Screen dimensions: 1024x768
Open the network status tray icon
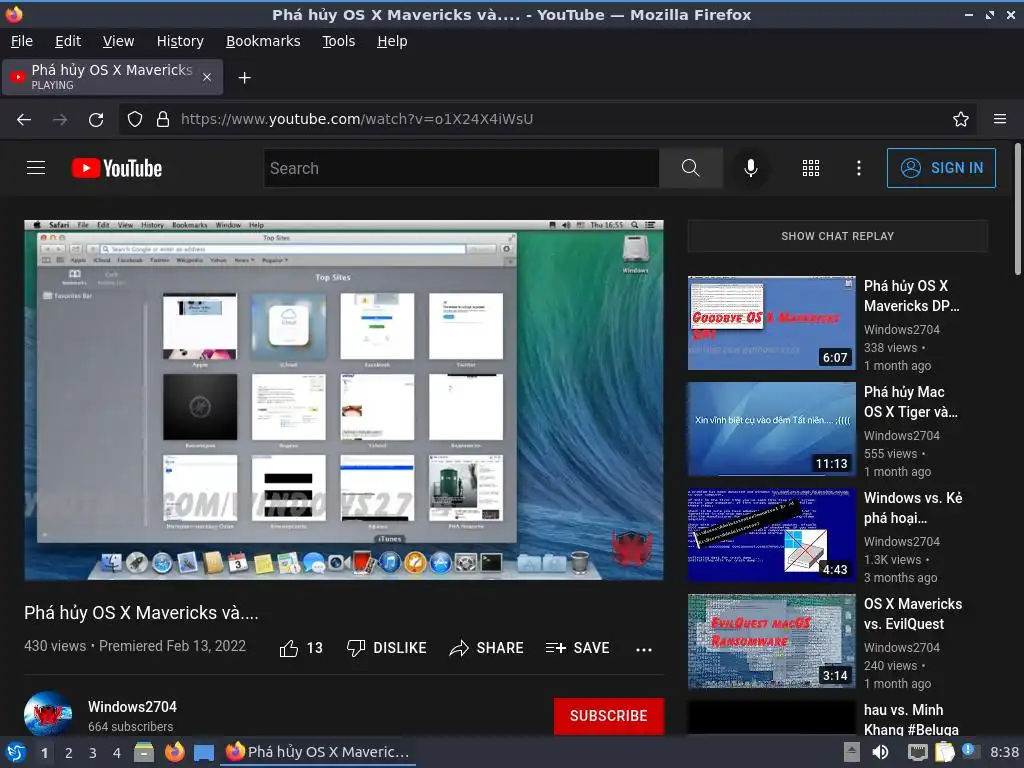pyautogui.click(x=918, y=752)
